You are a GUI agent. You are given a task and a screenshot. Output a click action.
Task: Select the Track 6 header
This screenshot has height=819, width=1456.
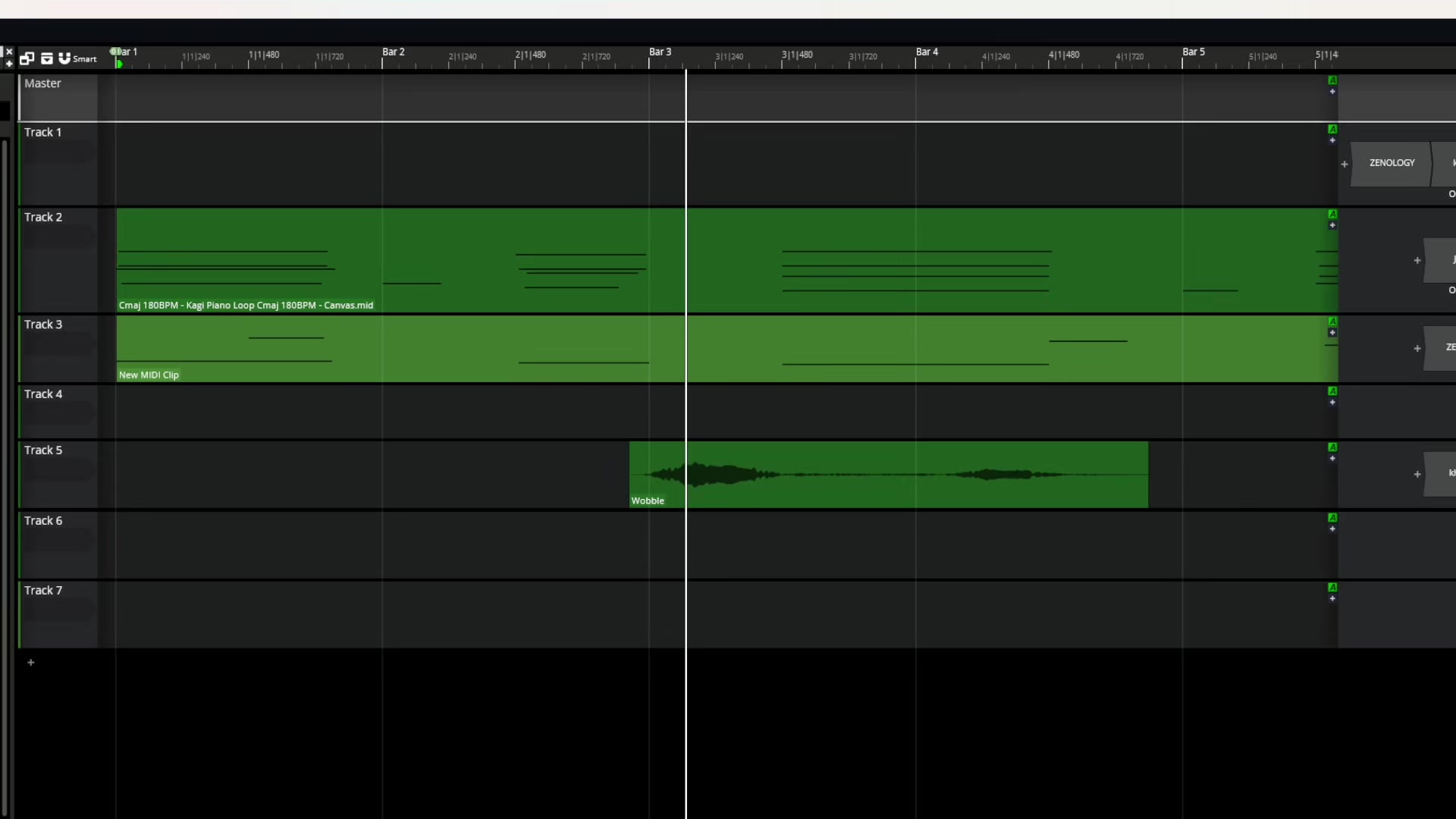58,544
